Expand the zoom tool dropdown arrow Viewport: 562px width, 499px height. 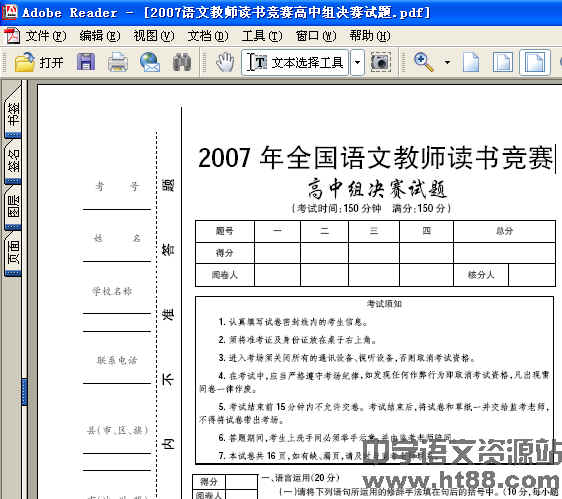pyautogui.click(x=447, y=62)
